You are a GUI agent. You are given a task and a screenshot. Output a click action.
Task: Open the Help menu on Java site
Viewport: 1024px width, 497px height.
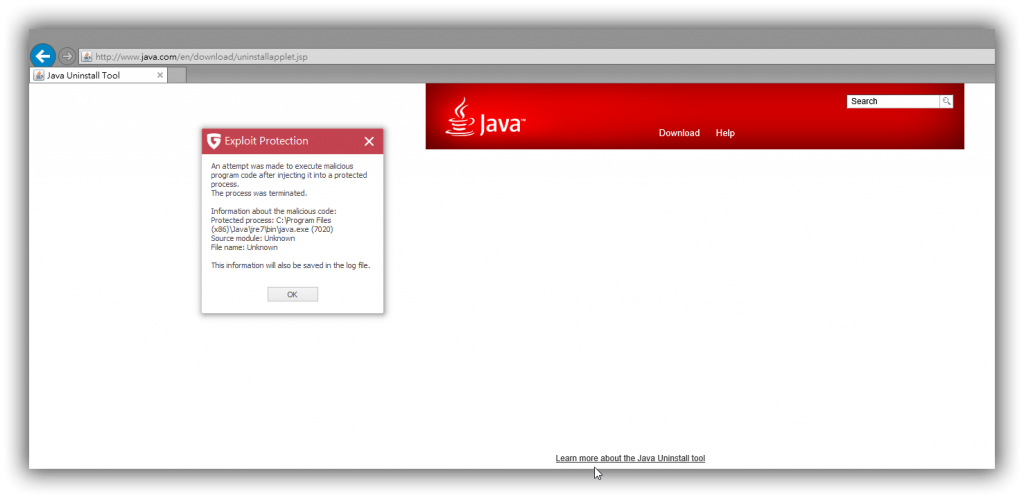coord(725,133)
